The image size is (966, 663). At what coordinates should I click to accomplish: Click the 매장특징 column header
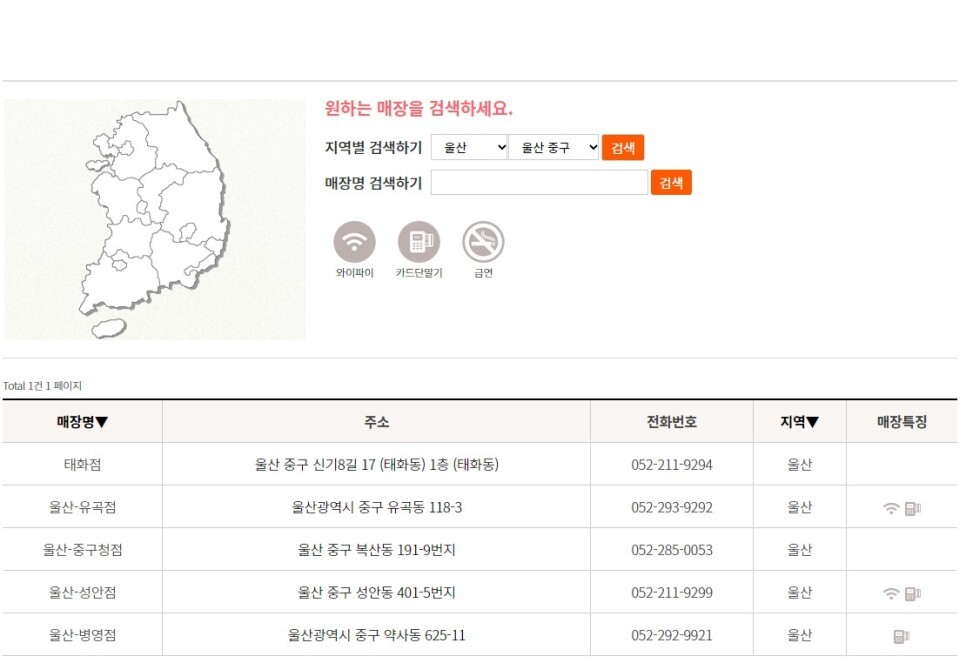(x=902, y=422)
